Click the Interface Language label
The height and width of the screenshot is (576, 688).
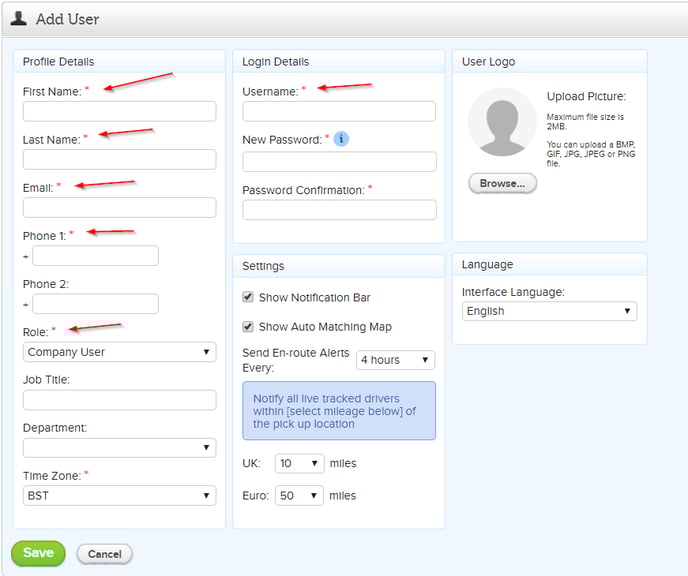pos(513,292)
